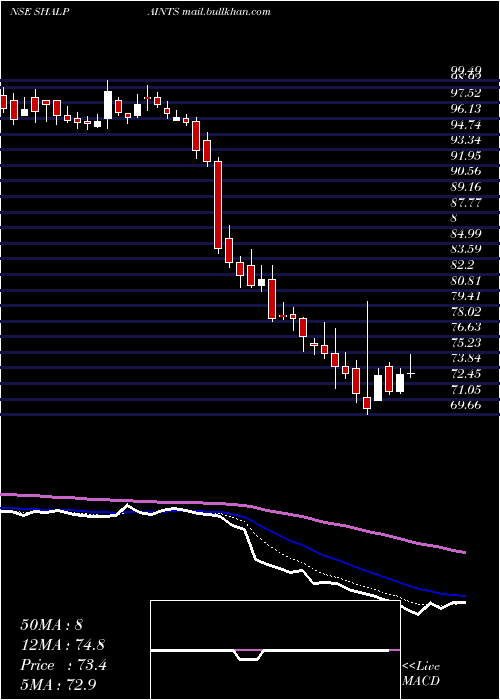Viewport: 500px width, 700px height.
Task: Select the 94.74 price axis label
Action: click(x=466, y=124)
